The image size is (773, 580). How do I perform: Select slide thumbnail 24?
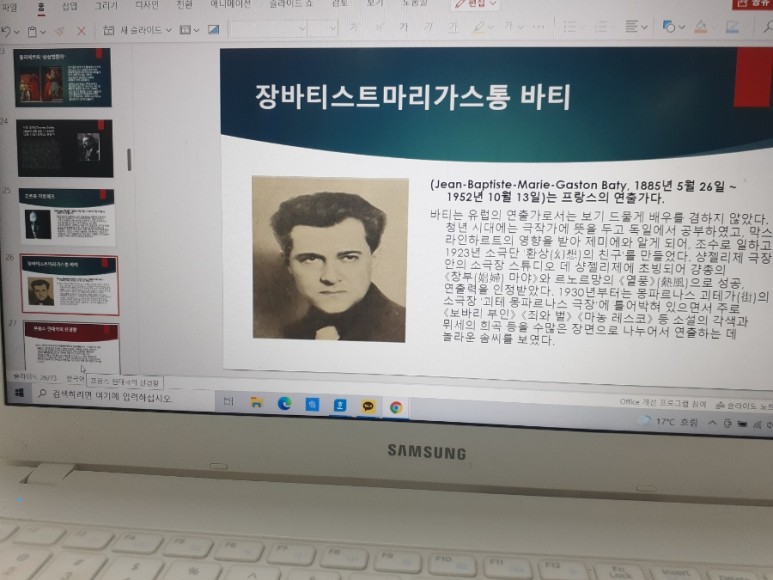click(65, 148)
